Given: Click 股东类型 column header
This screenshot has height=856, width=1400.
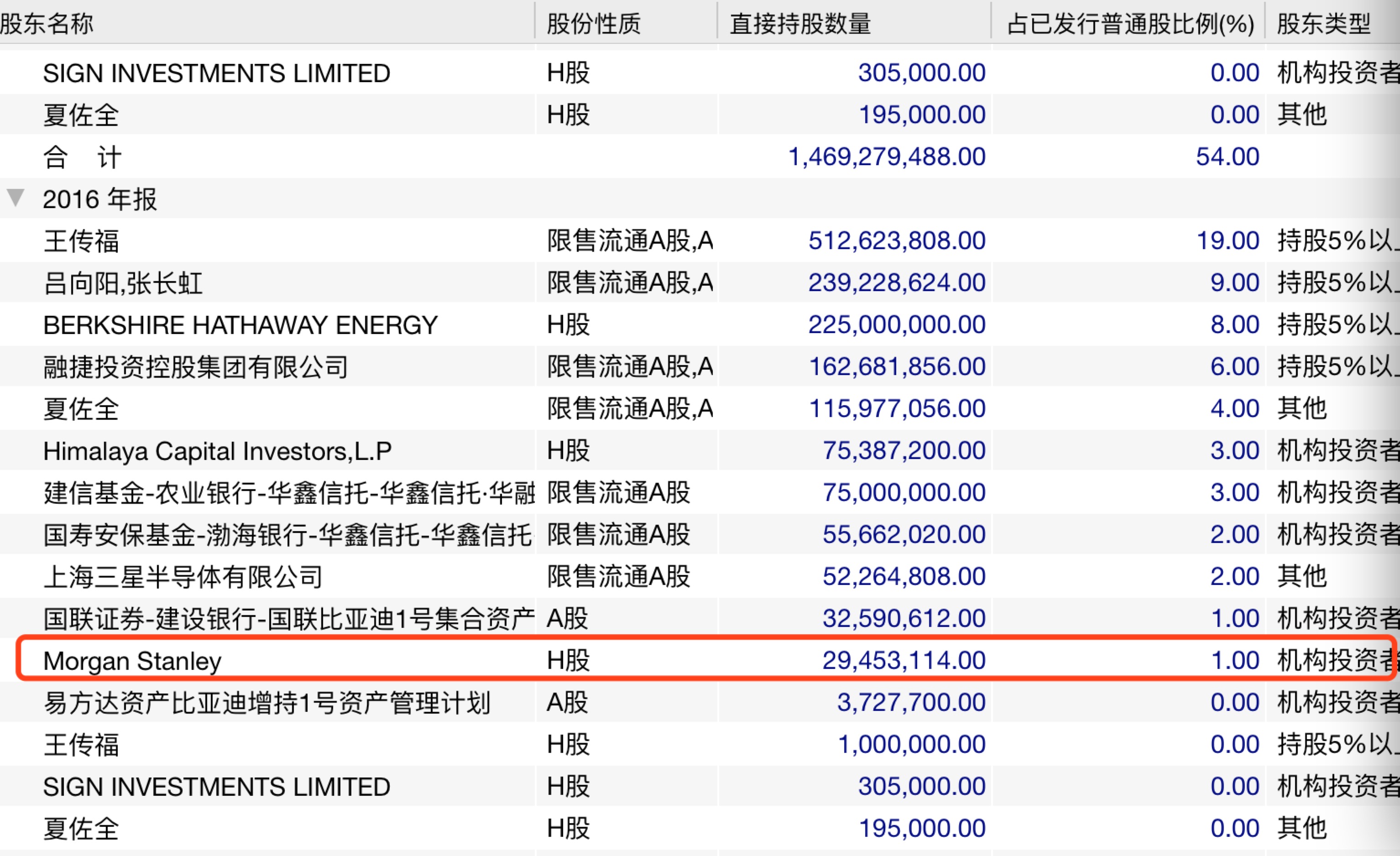Looking at the screenshot, I should [1324, 23].
